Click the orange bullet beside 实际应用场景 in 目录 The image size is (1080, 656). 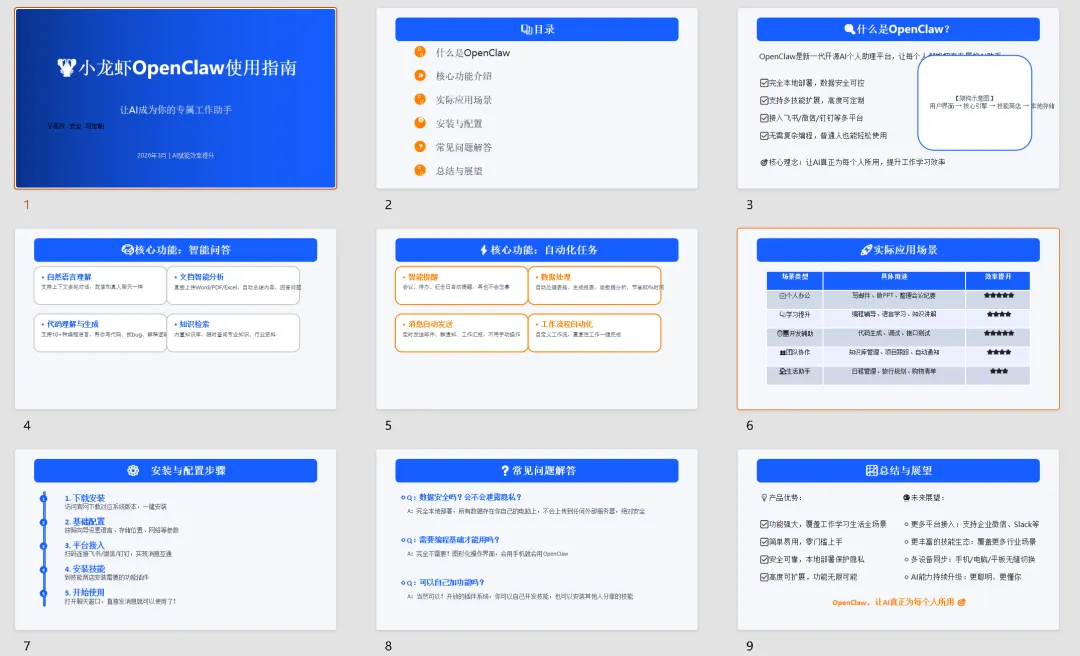tap(419, 99)
